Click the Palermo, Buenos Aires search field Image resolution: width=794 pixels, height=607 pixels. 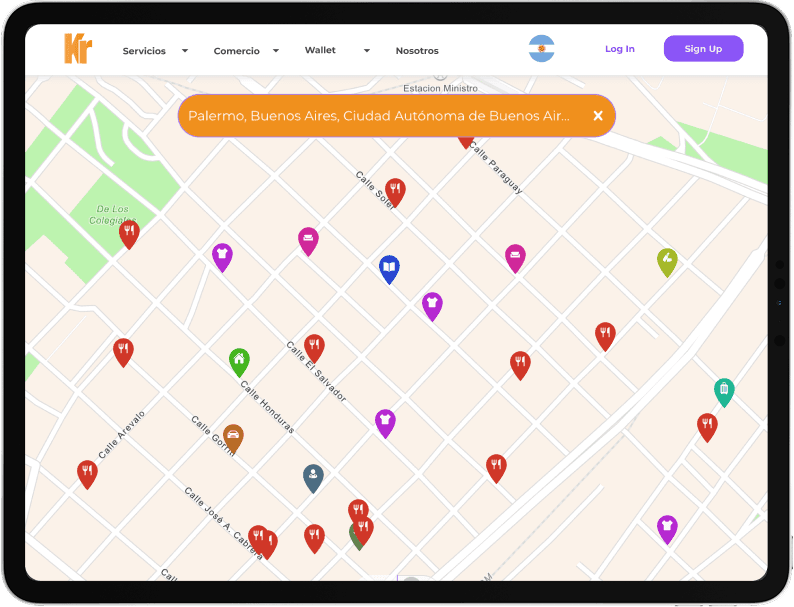point(380,116)
